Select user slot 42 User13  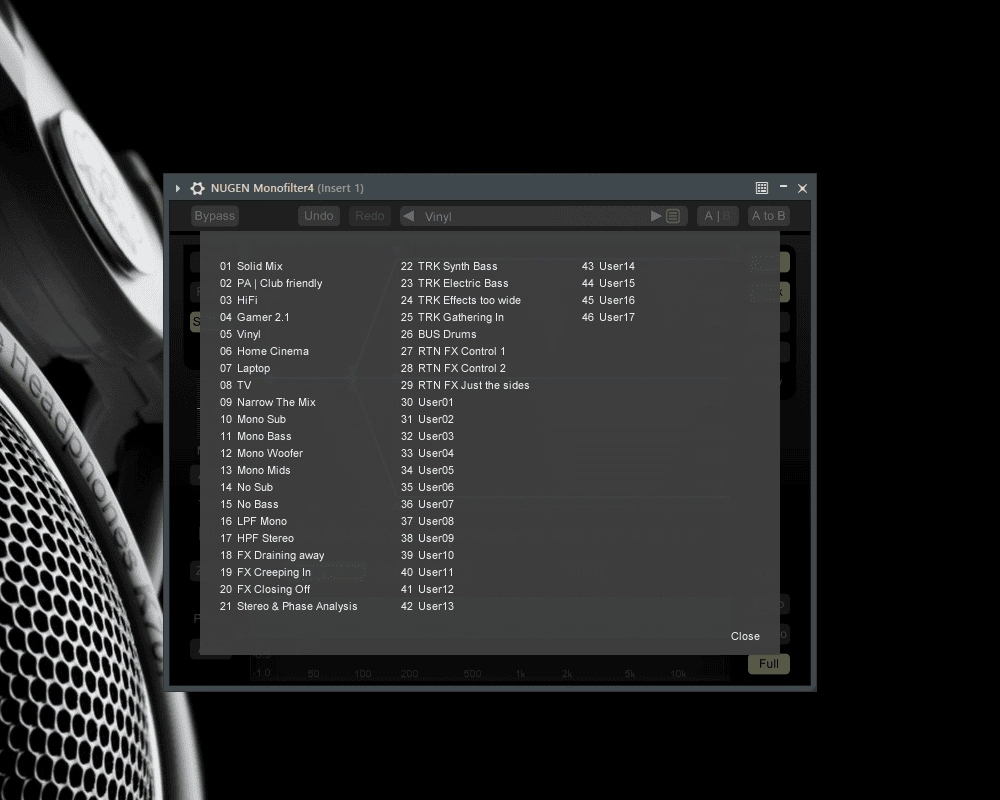tap(427, 606)
